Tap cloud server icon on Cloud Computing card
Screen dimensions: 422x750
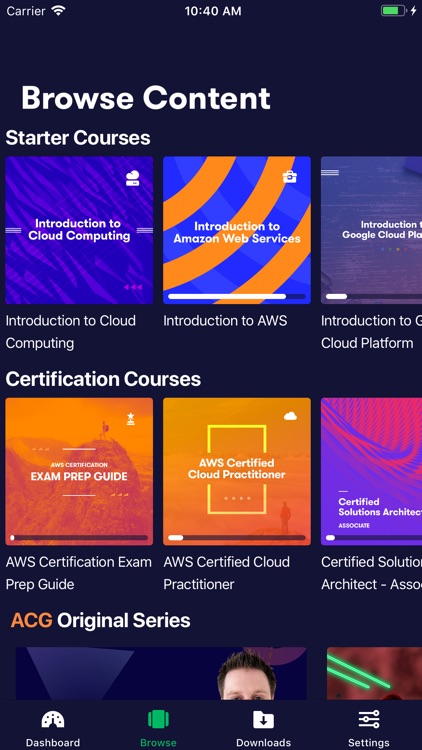coord(133,178)
